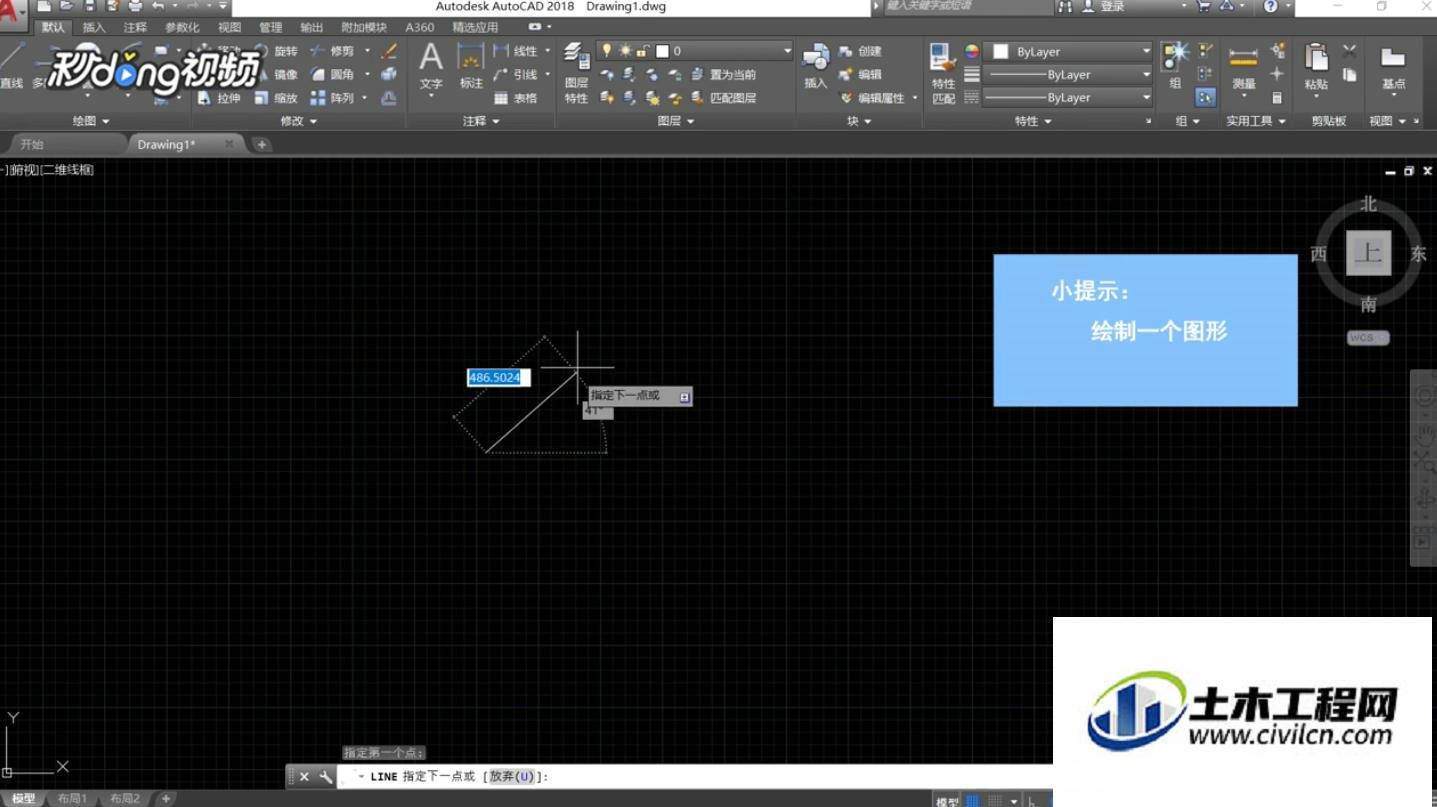The width and height of the screenshot is (1437, 807).
Task: Switch to Layout1 (布局1) tab
Action: pos(71,799)
